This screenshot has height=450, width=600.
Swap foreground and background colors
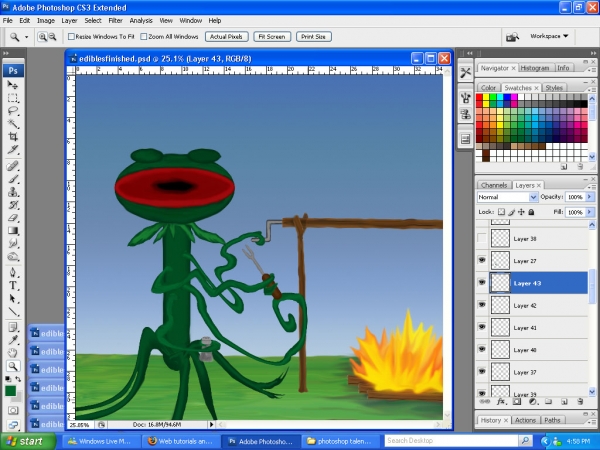18,379
